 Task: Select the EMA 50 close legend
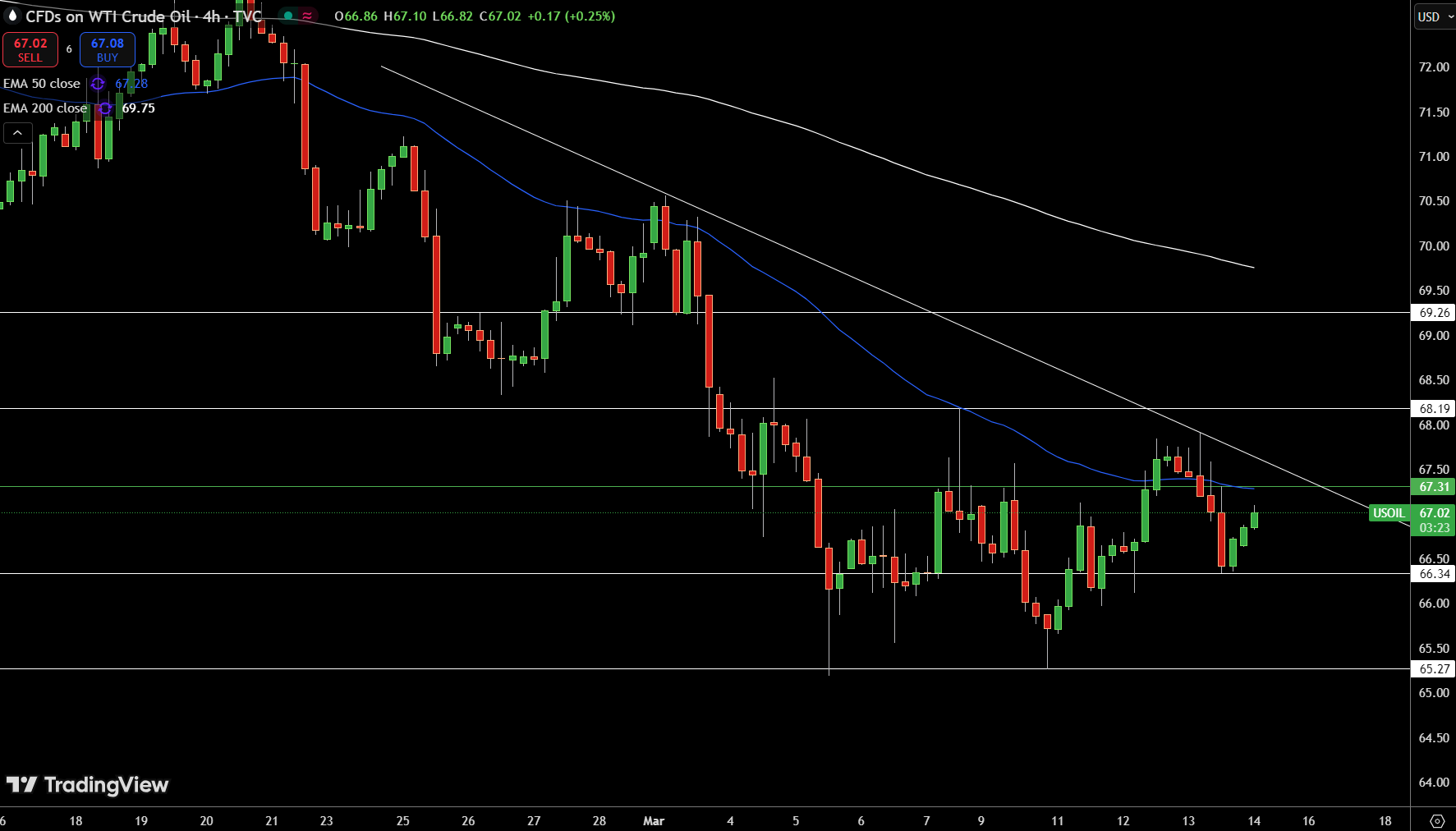point(42,84)
